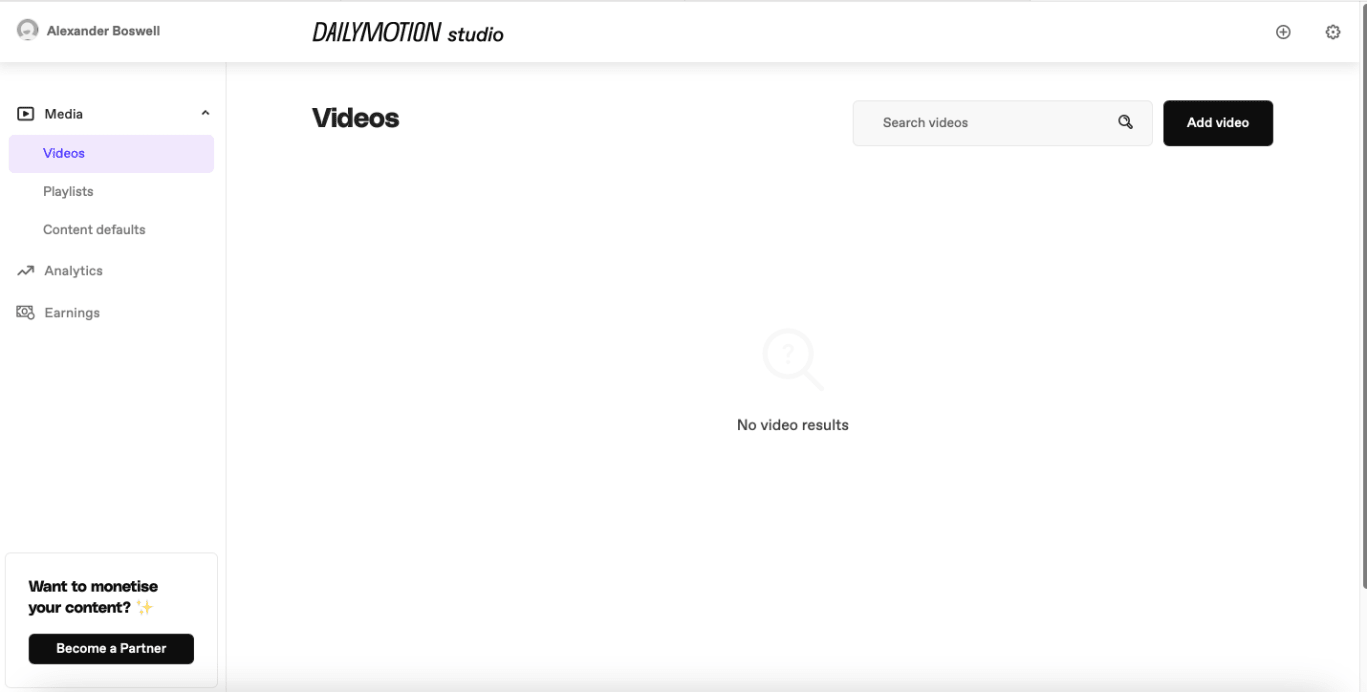
Task: Click the Videos page heading
Action: tap(355, 118)
